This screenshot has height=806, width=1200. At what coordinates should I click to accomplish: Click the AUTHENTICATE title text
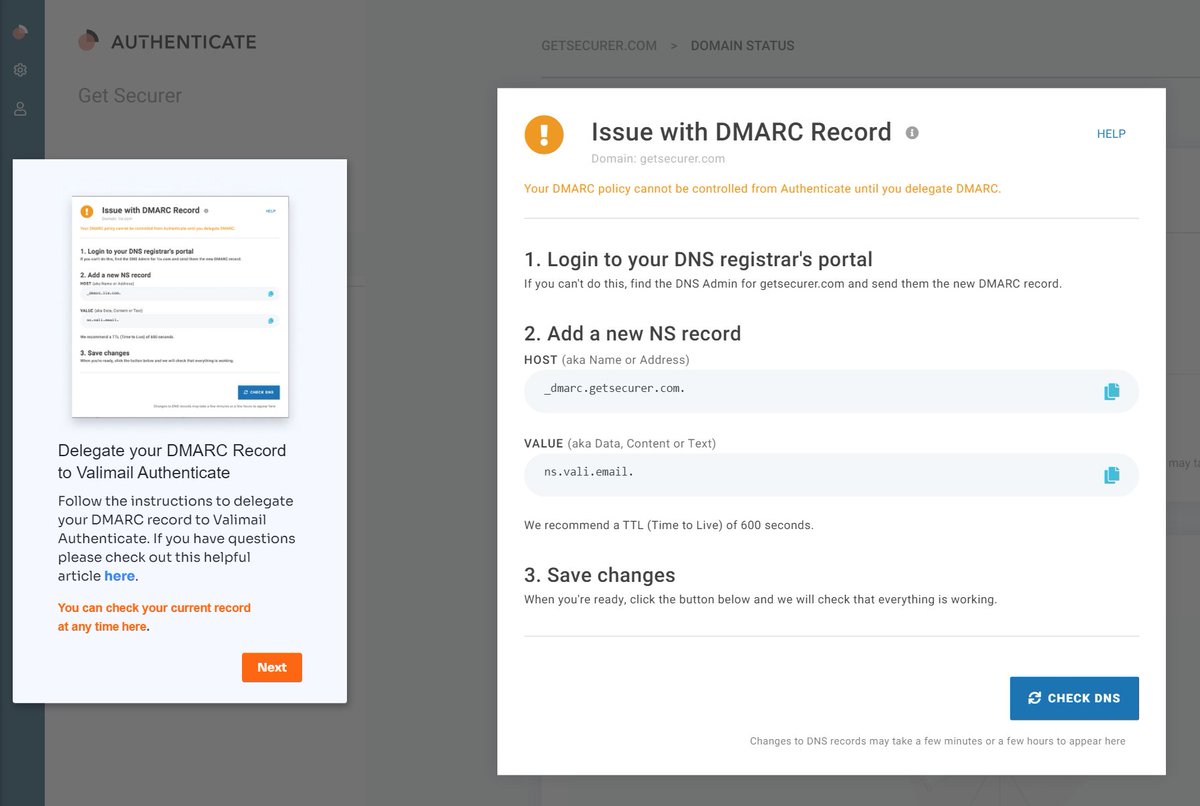click(x=184, y=42)
